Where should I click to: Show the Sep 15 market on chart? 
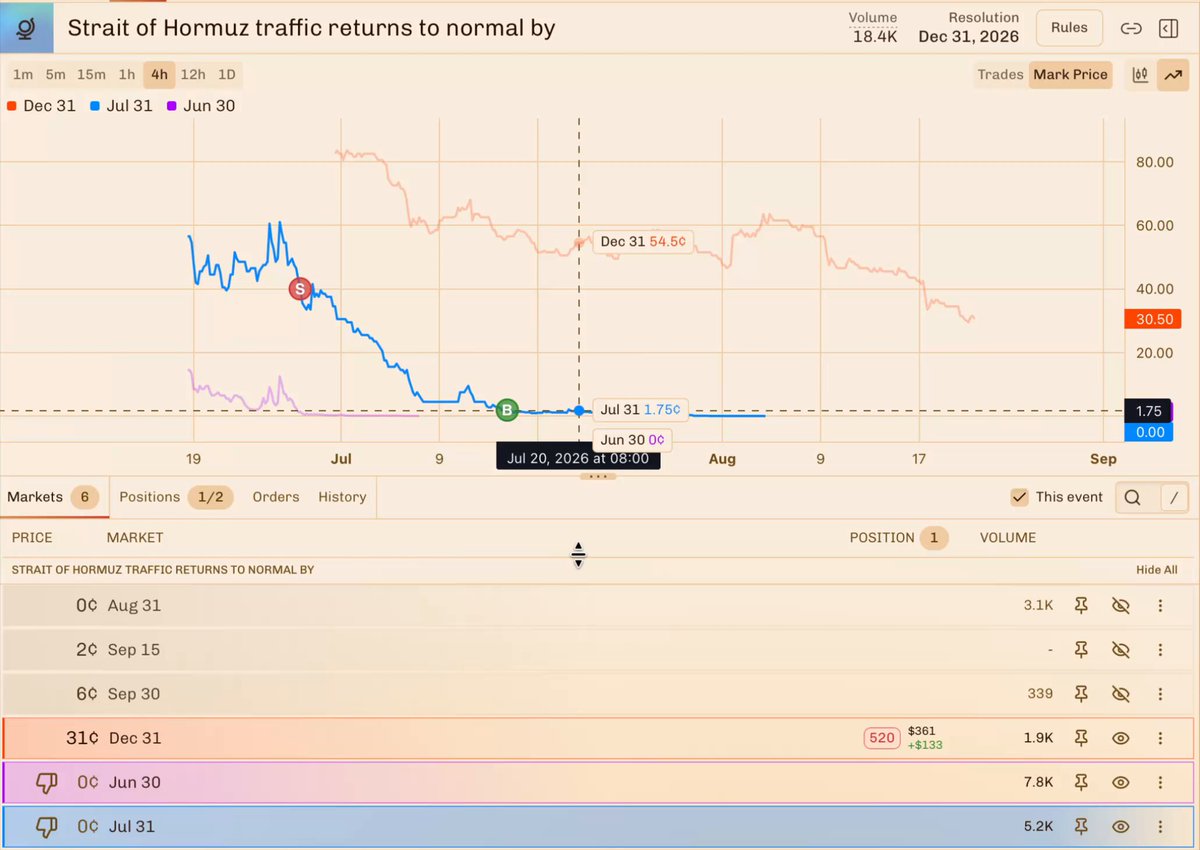1121,650
